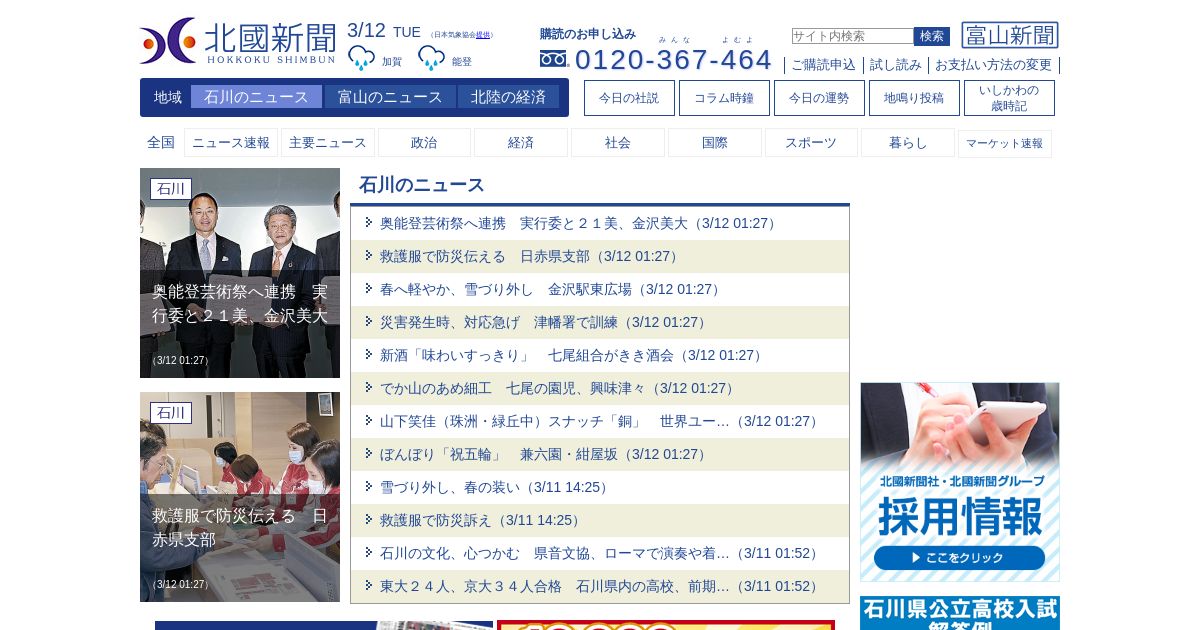The image size is (1200, 630).
Task: Open 今日の運勢 button
Action: pos(819,98)
